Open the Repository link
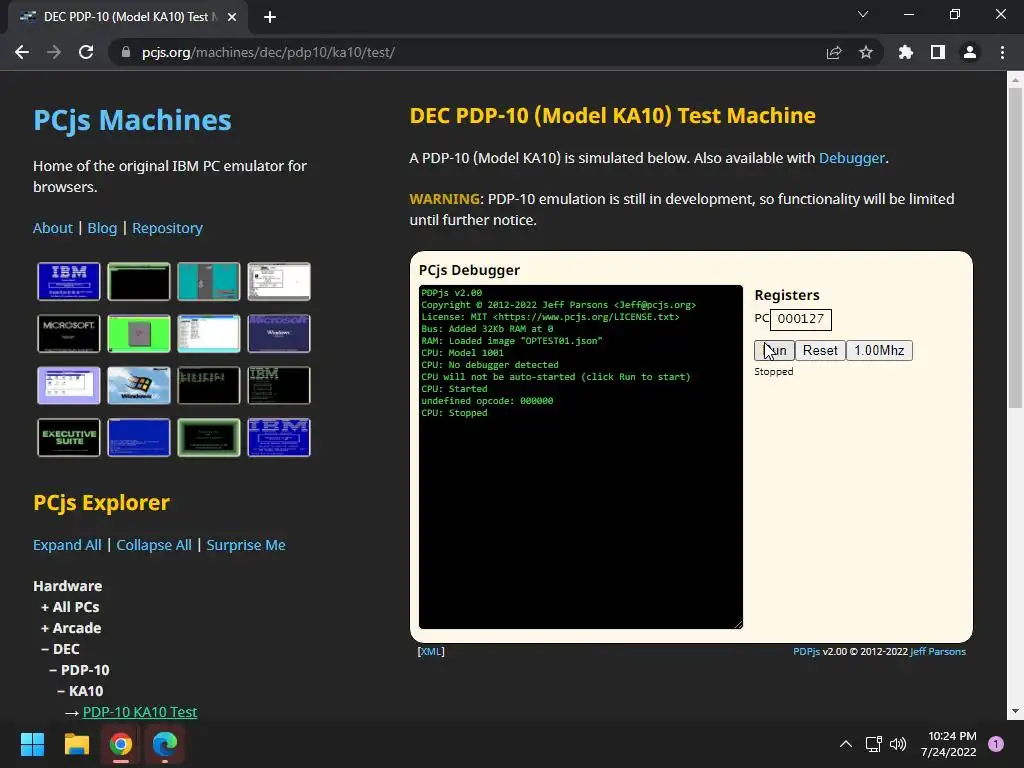Image resolution: width=1024 pixels, height=768 pixels. click(167, 228)
